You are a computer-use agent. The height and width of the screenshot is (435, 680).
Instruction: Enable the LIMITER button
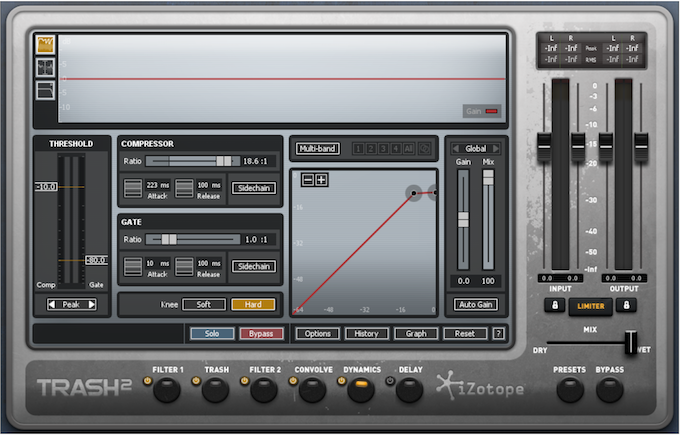[x=591, y=306]
